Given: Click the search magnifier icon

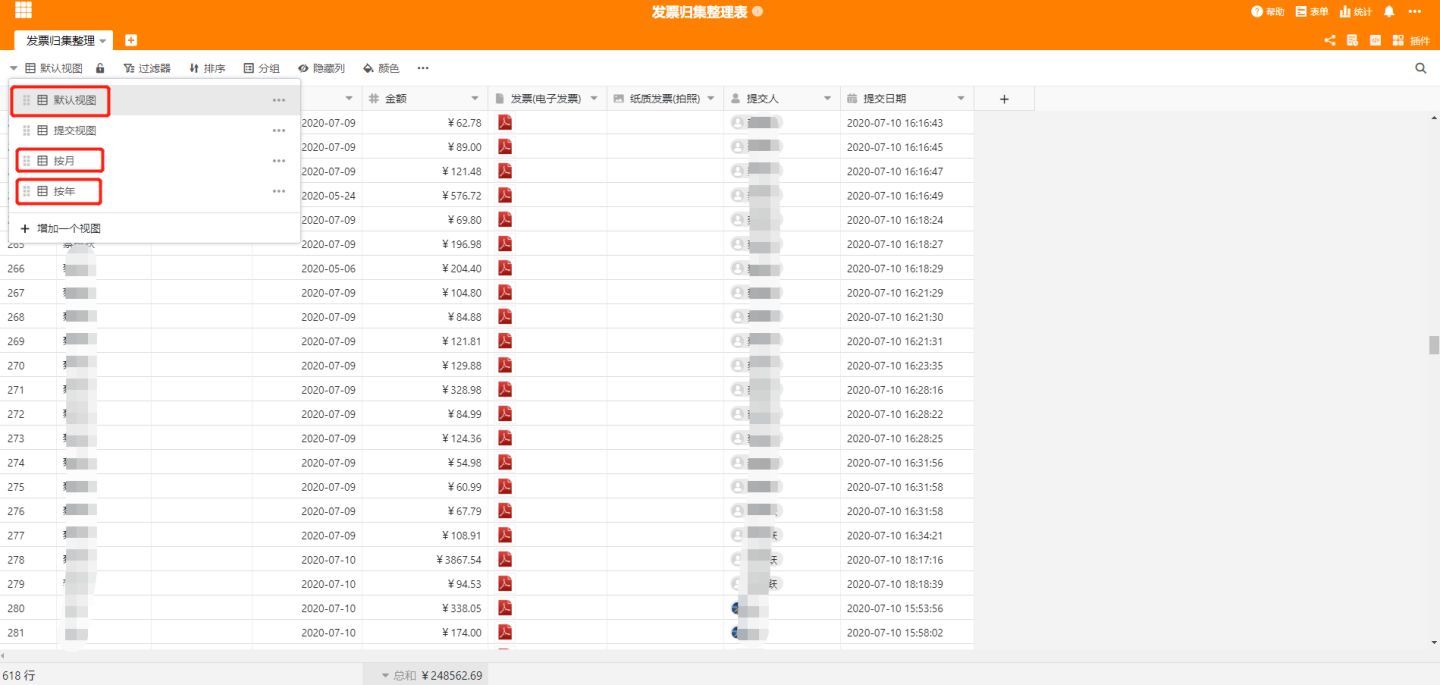Looking at the screenshot, I should 1420,68.
